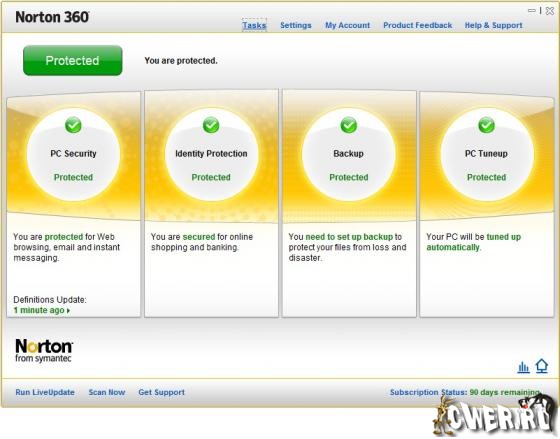Image resolution: width=560 pixels, height=439 pixels.
Task: Click the 'You are protected.' status text
Action: (x=181, y=61)
